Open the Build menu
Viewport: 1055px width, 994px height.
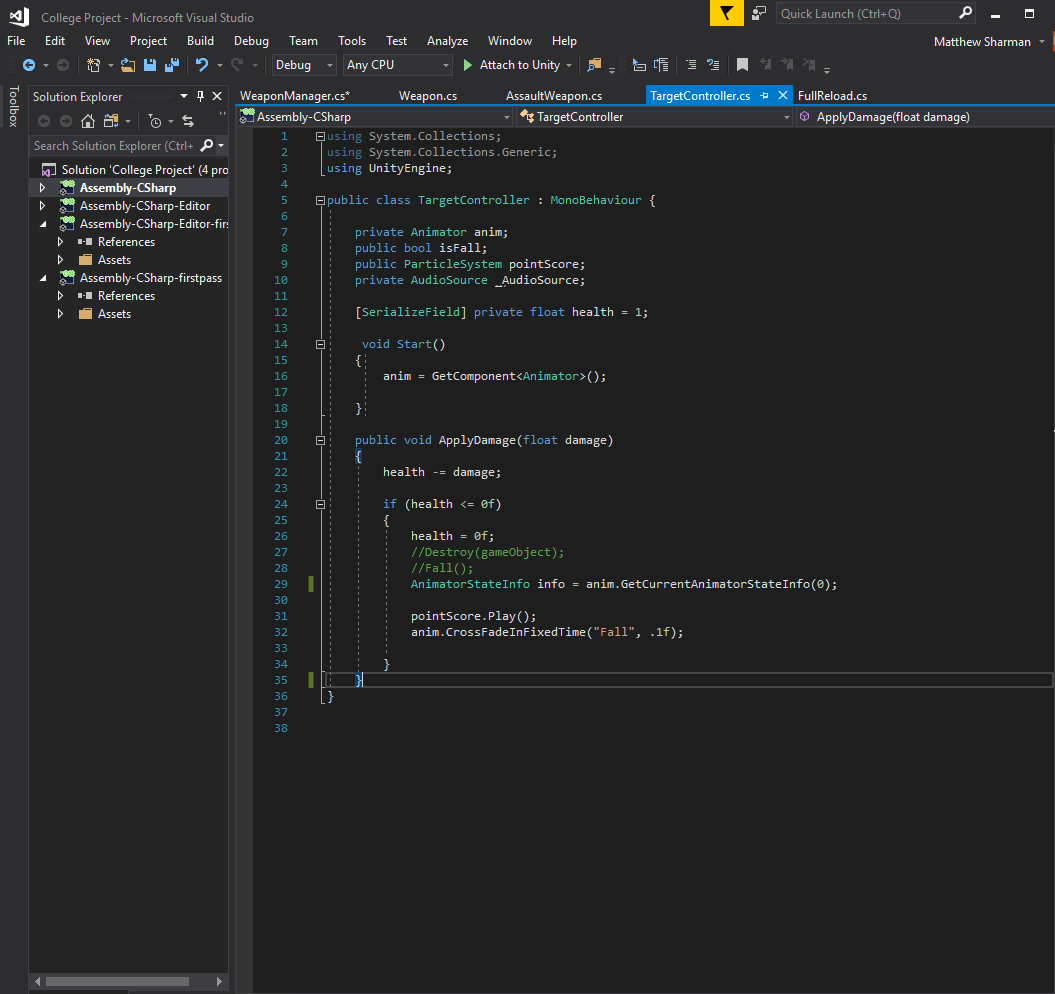[200, 41]
